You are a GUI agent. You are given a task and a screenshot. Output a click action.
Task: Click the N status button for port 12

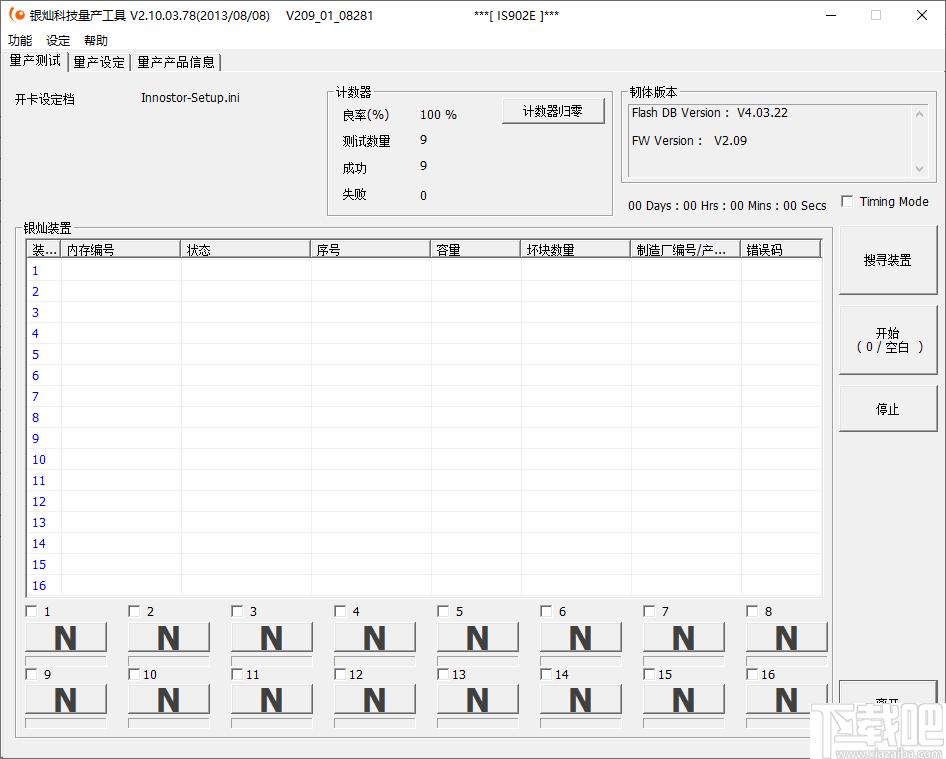pyautogui.click(x=375, y=699)
